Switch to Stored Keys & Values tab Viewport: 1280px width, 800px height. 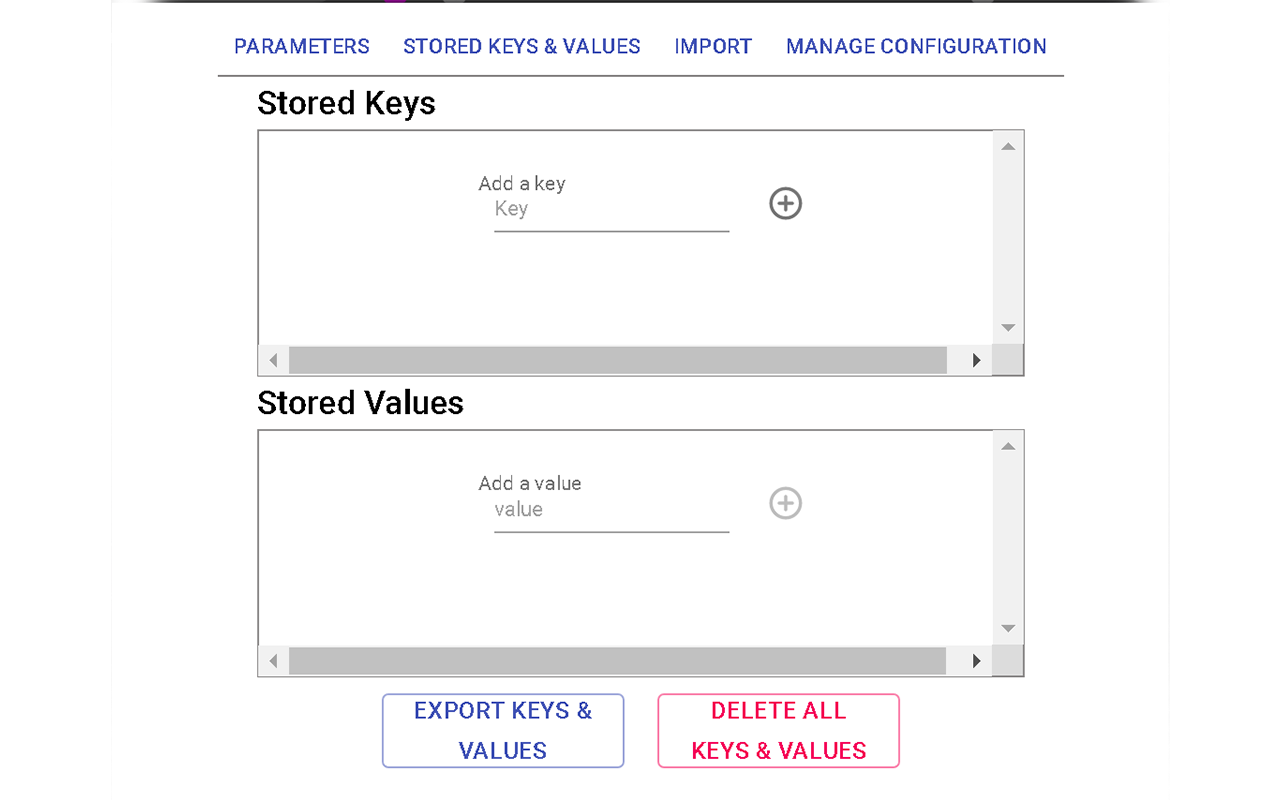tap(522, 46)
